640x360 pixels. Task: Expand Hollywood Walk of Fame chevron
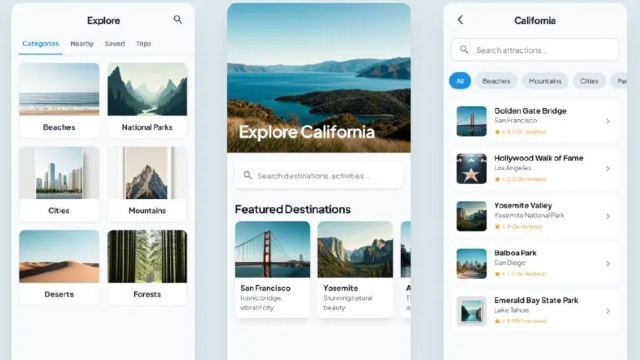pos(608,169)
